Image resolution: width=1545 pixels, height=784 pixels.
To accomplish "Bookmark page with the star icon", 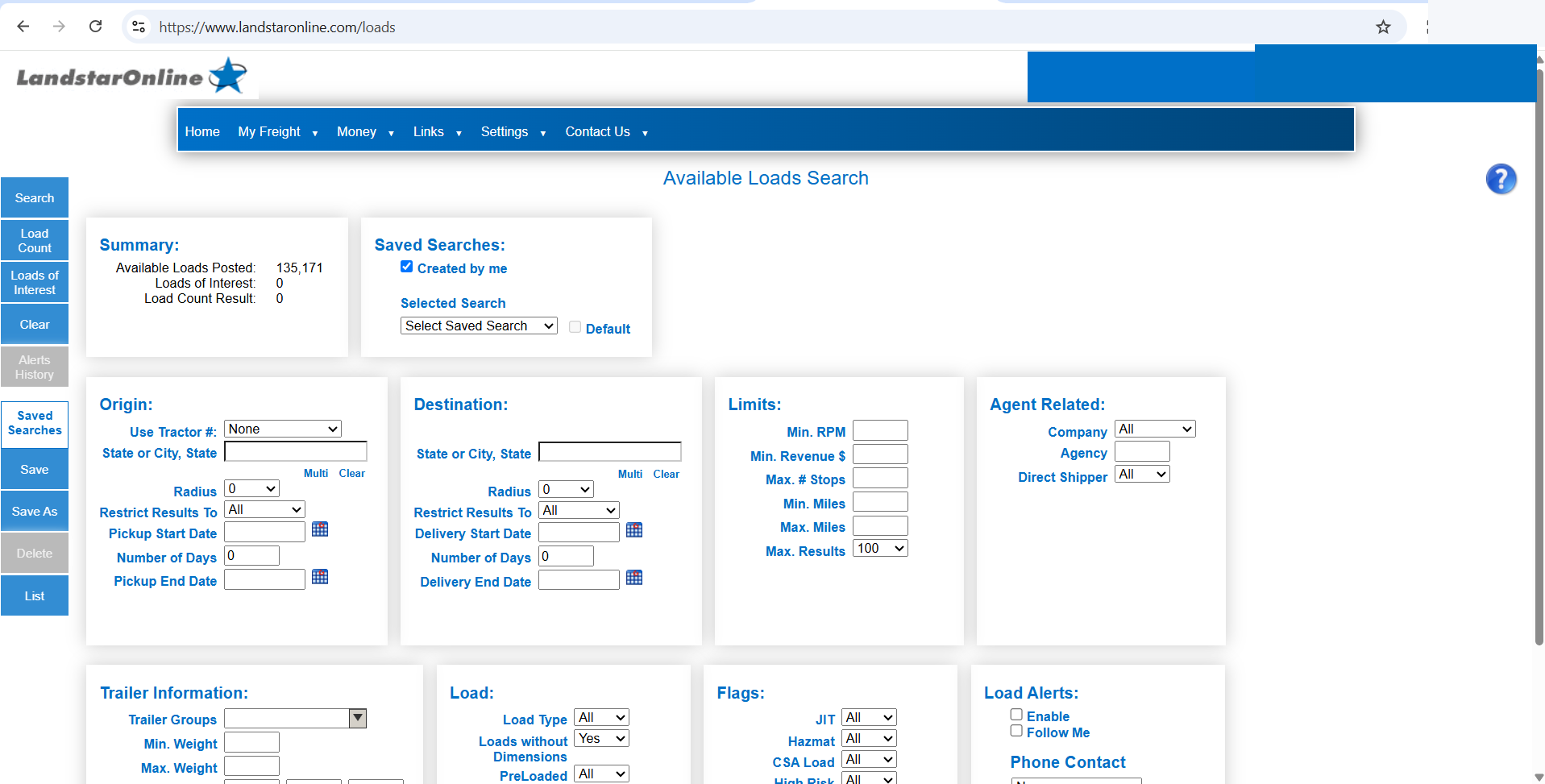I will pyautogui.click(x=1383, y=27).
